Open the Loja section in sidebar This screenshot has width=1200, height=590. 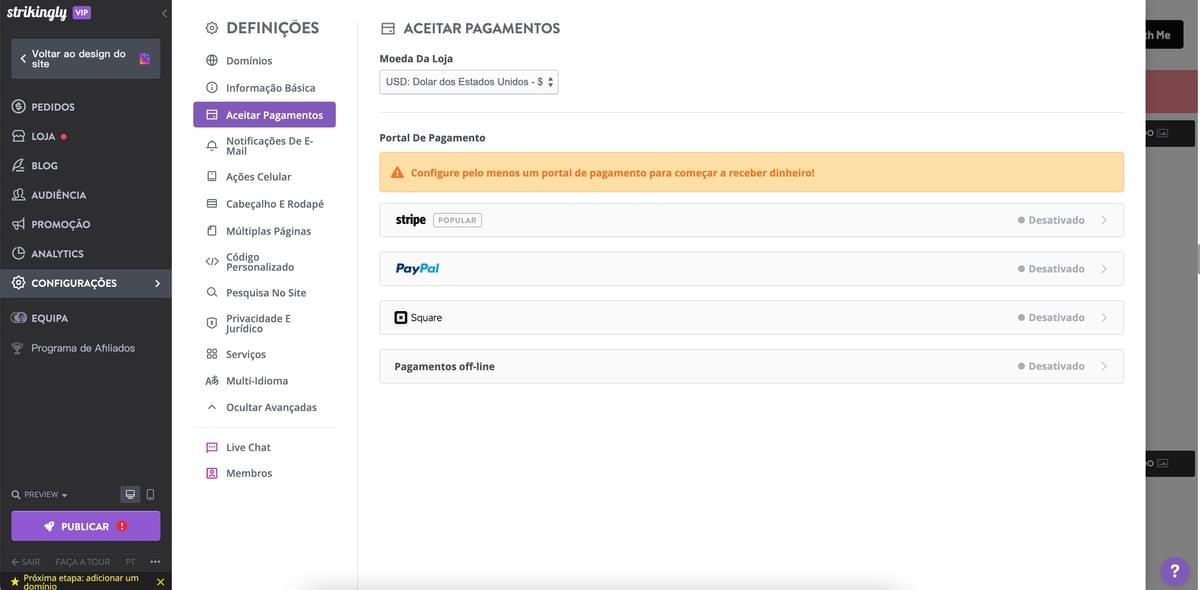coord(43,136)
